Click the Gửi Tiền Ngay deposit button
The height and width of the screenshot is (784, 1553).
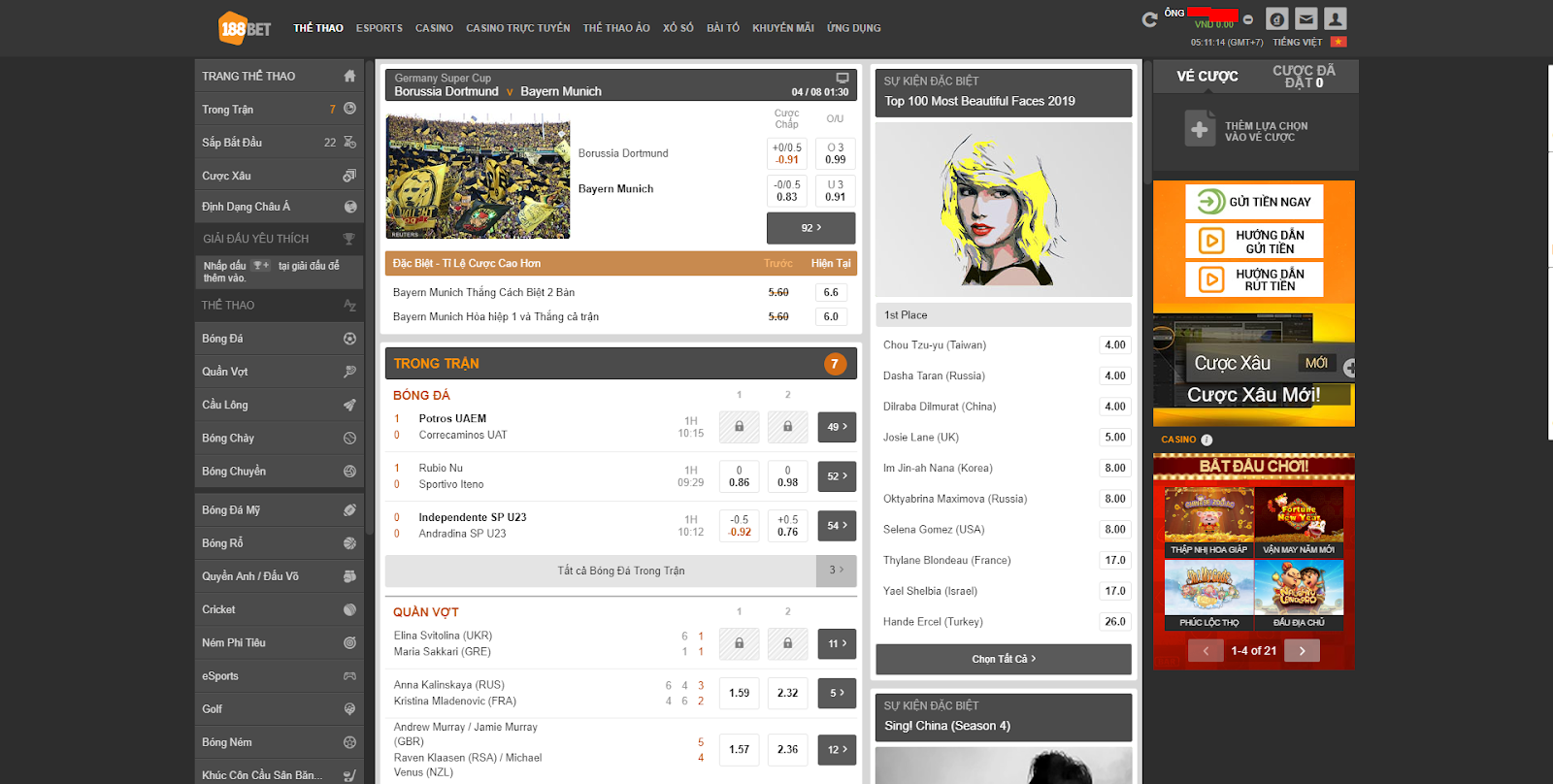pos(1254,202)
